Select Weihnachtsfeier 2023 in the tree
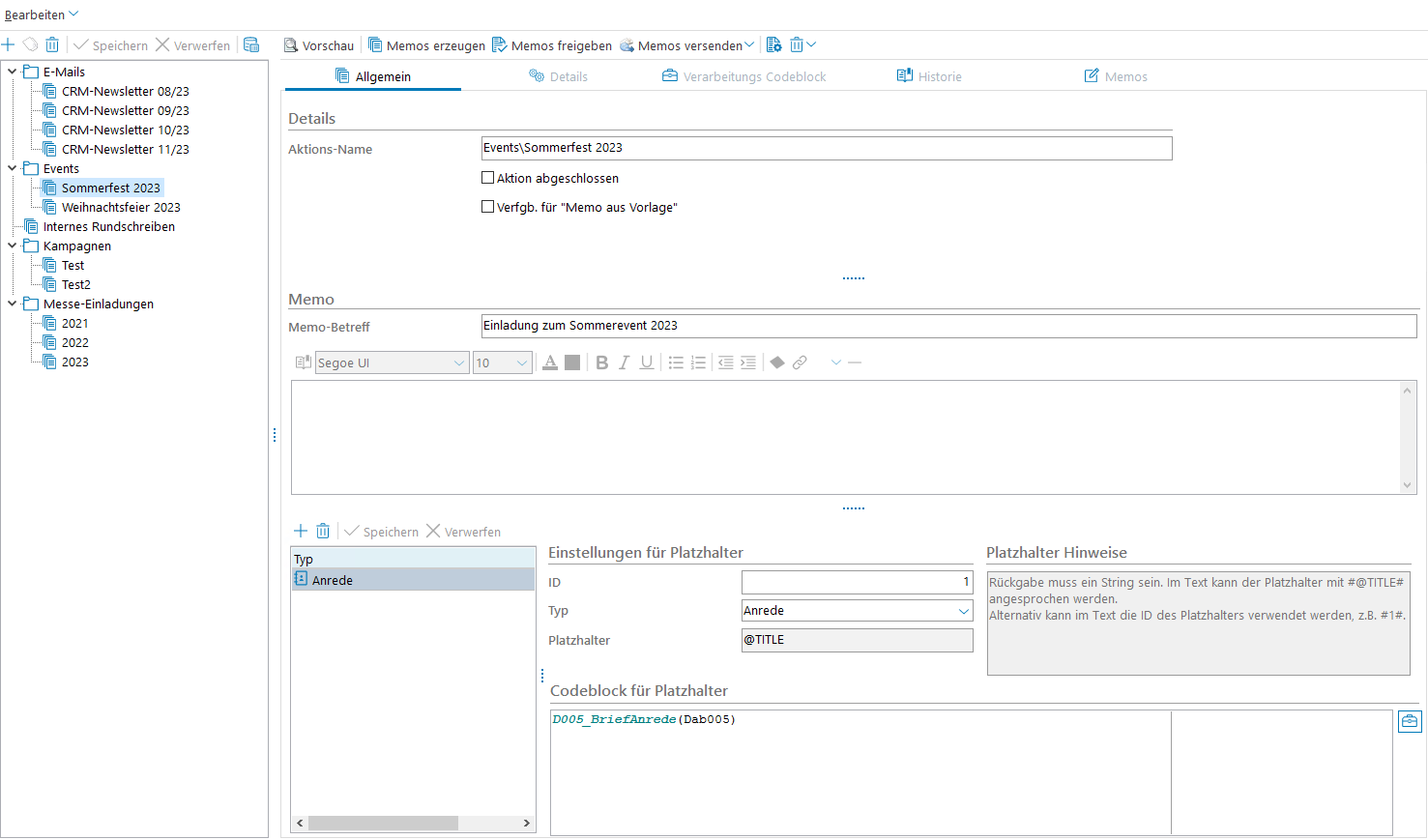Viewport: 1428px width, 840px height. pos(120,207)
